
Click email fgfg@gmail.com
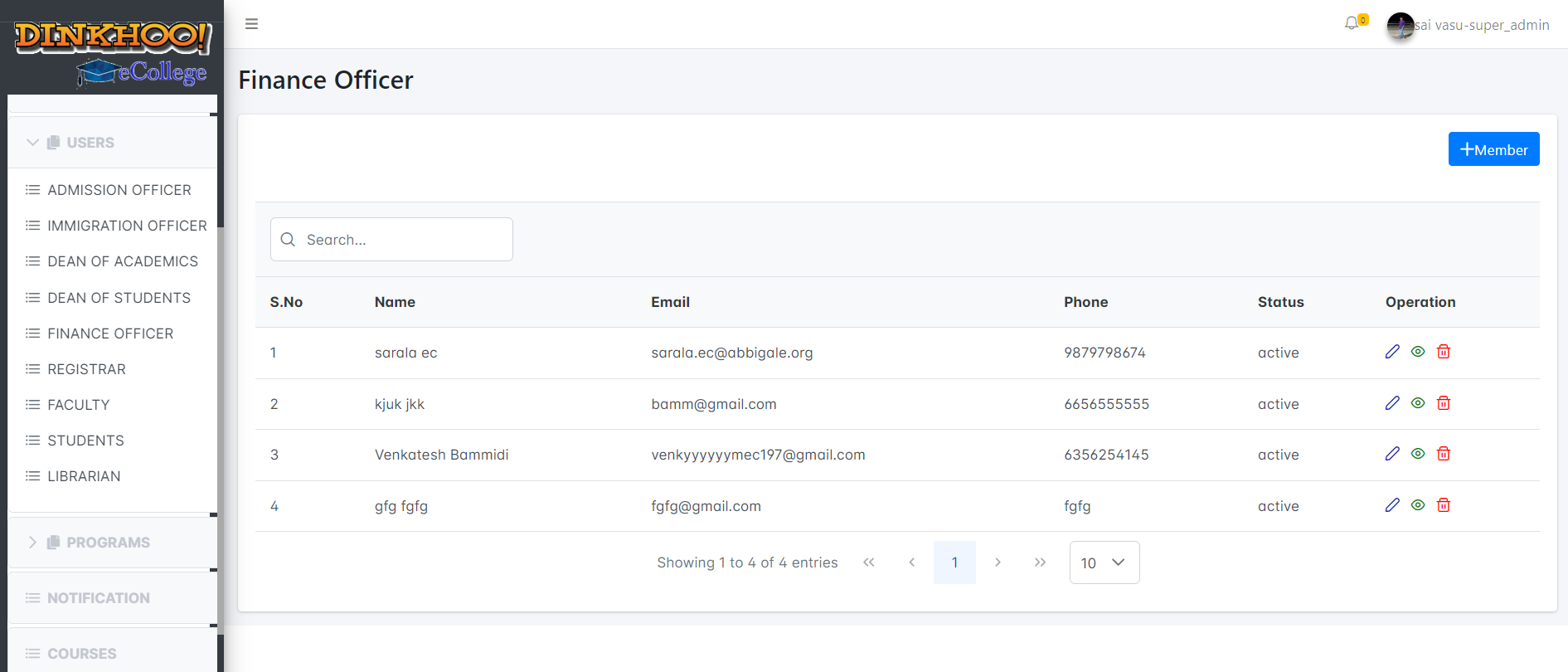(706, 506)
